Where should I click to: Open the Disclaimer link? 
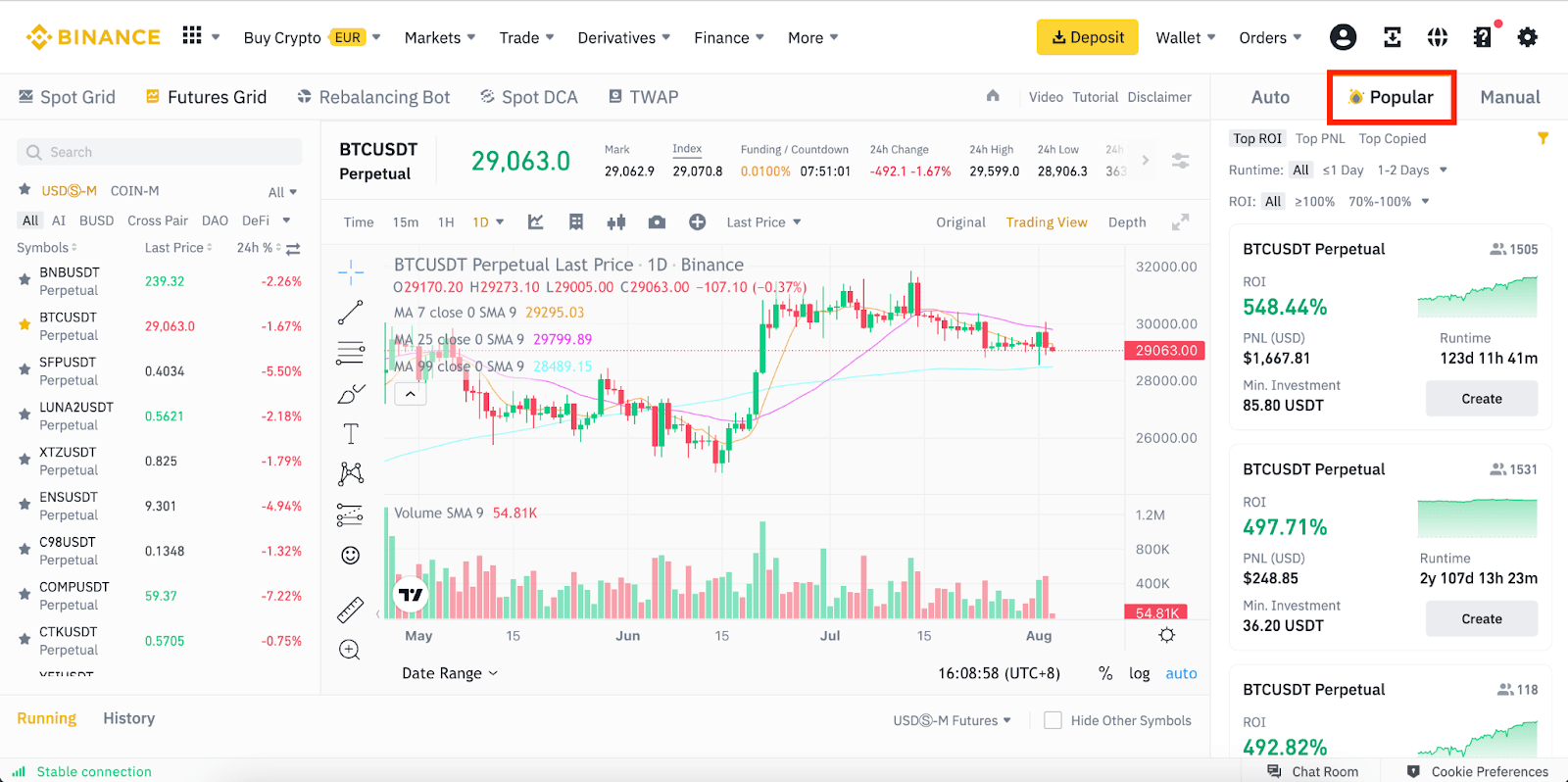point(1159,97)
